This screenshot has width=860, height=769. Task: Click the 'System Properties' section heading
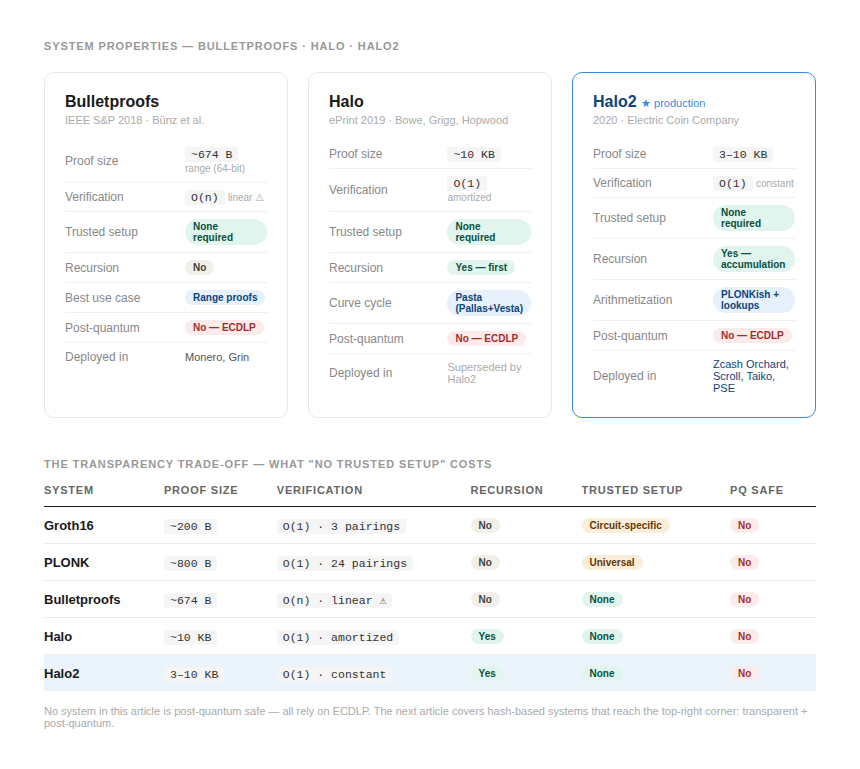tap(221, 46)
